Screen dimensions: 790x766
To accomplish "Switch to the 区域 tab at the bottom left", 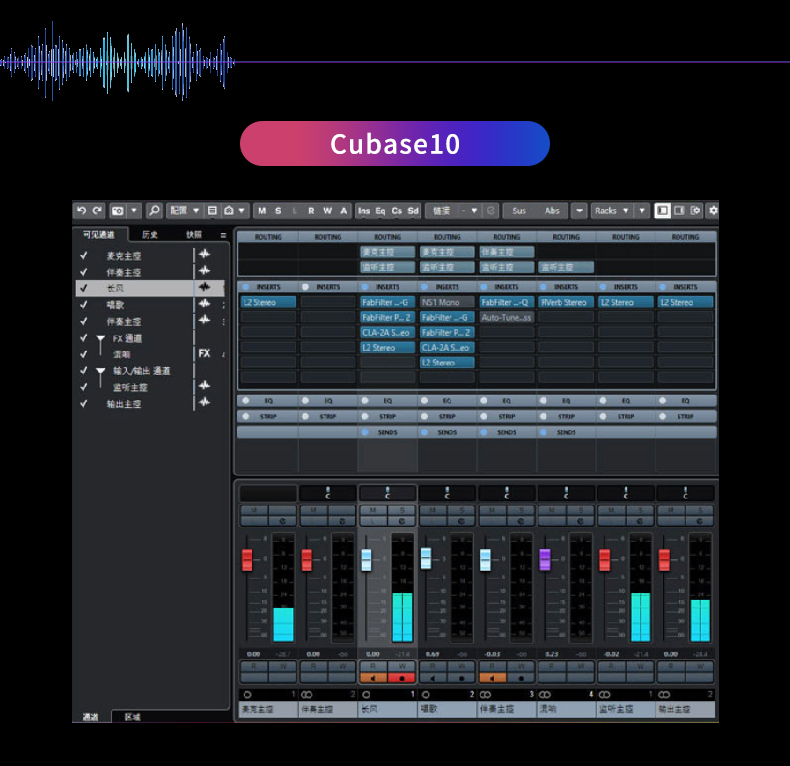I will click(x=133, y=717).
